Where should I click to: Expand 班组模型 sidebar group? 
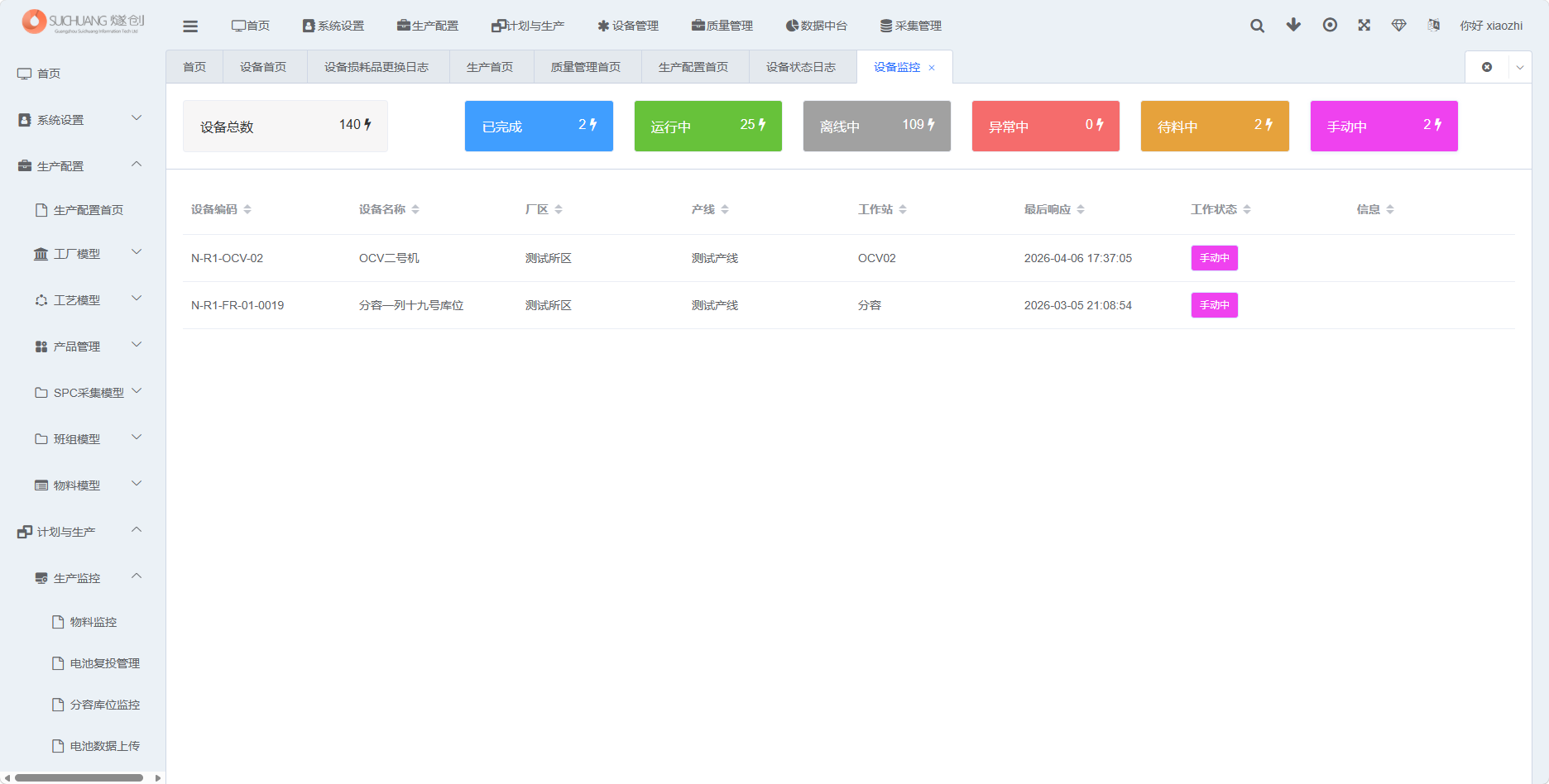pos(83,439)
